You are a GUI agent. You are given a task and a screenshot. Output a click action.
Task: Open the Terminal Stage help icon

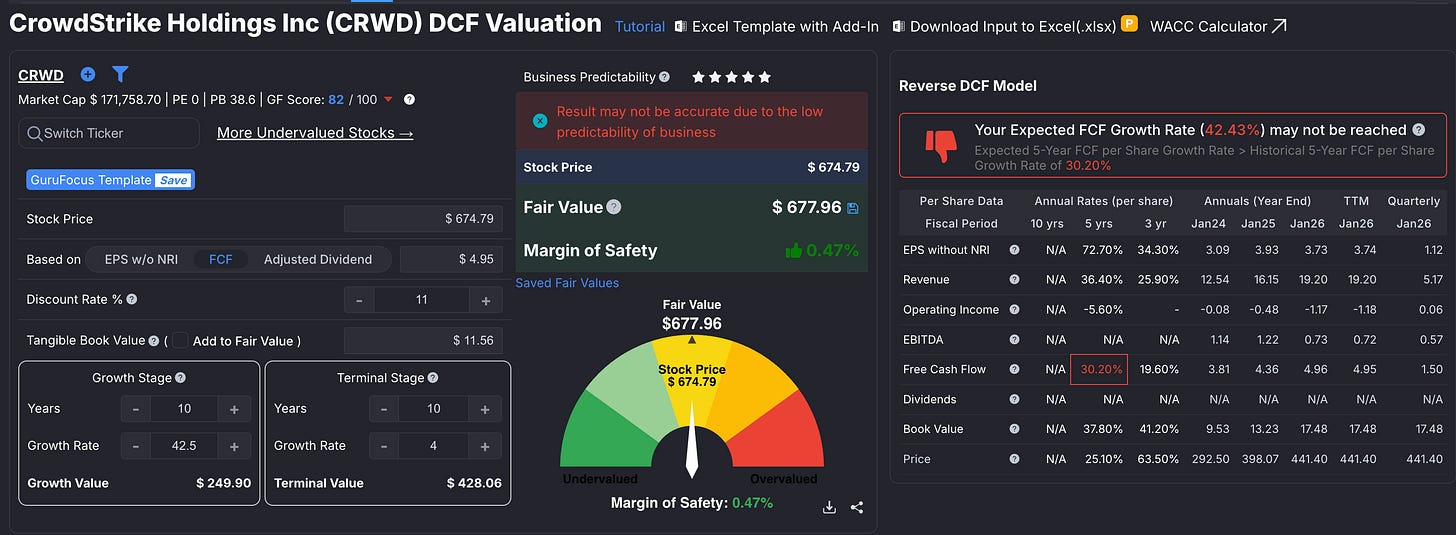(x=431, y=378)
